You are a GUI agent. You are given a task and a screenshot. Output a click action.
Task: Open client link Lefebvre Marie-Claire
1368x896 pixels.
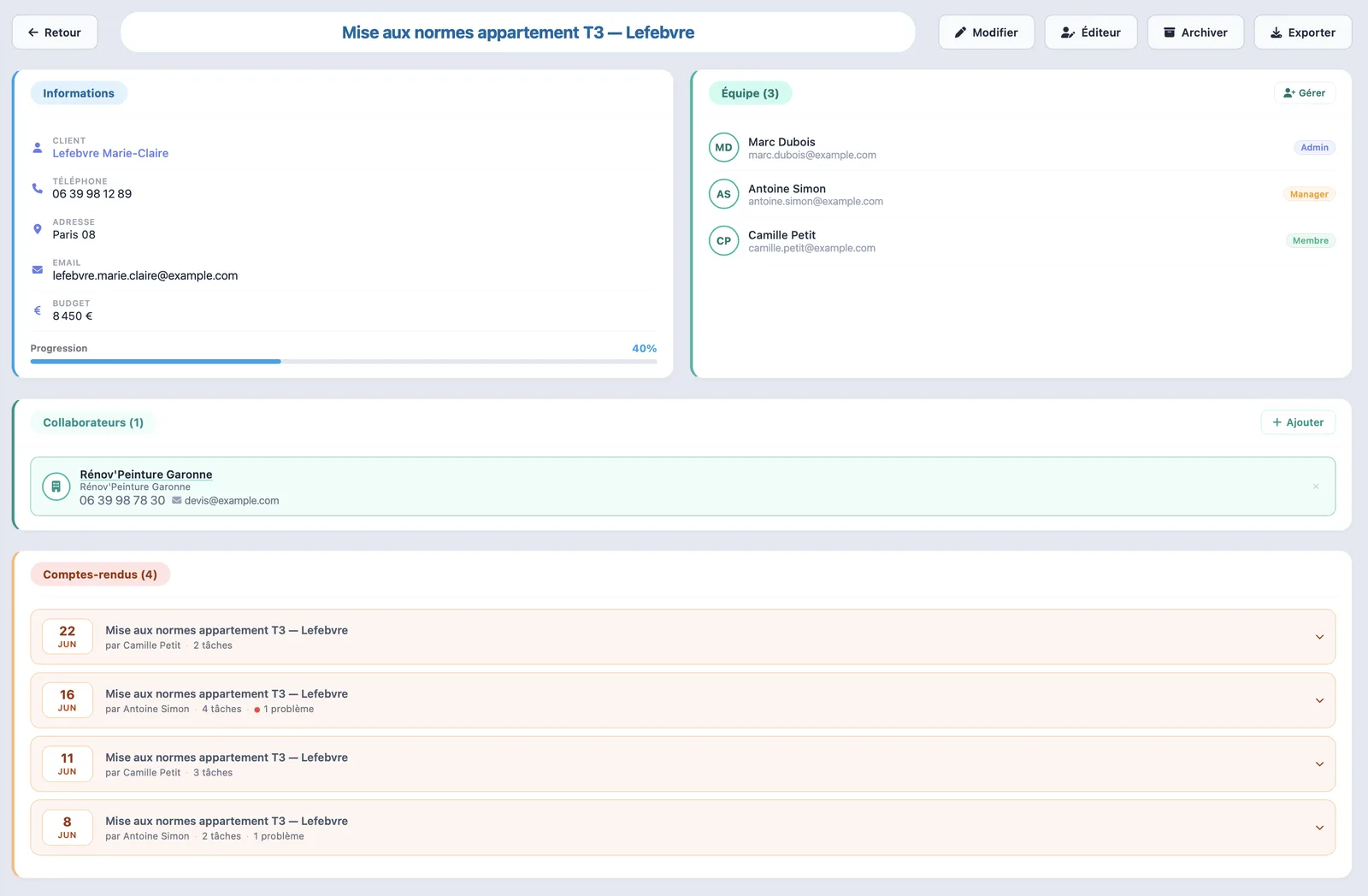110,153
